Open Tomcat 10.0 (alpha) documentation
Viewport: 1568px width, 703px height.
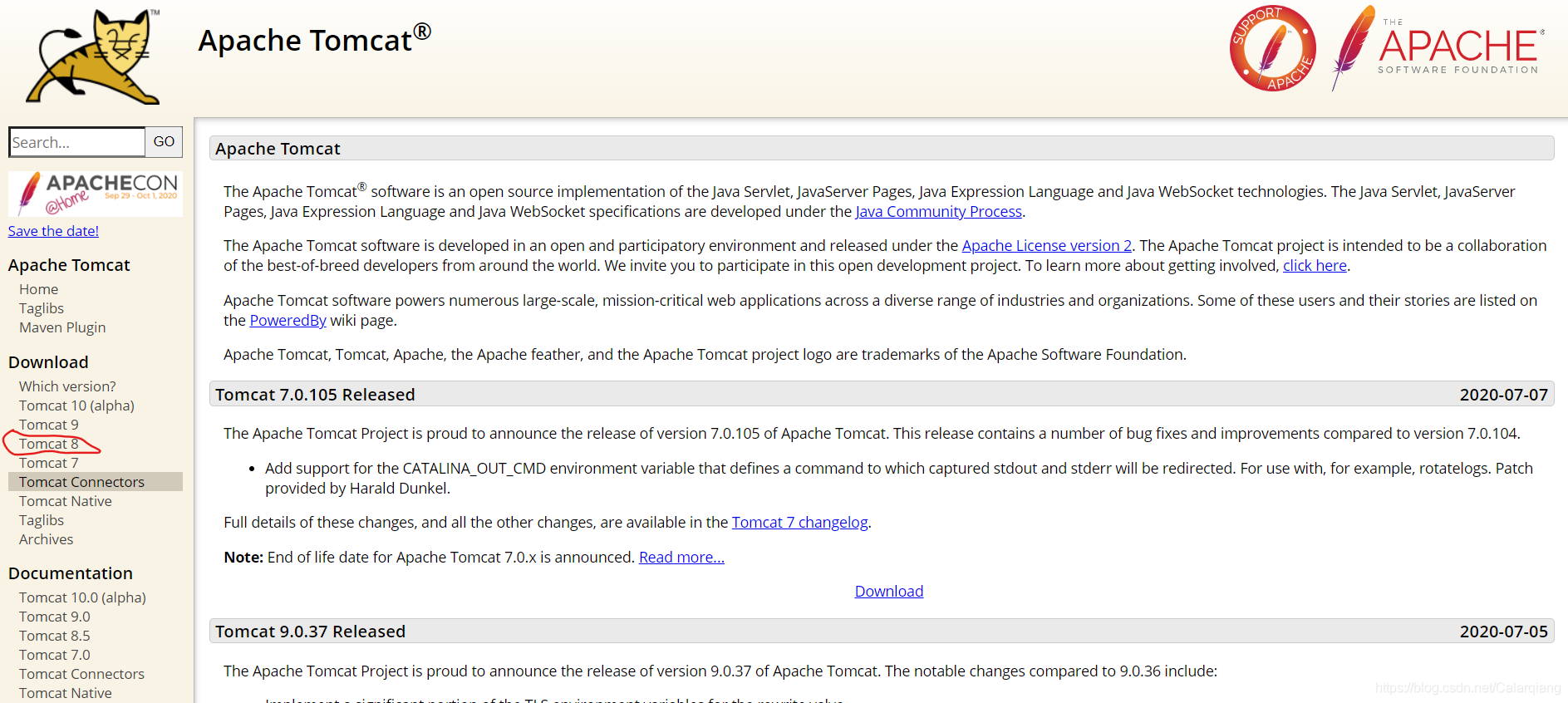click(82, 597)
